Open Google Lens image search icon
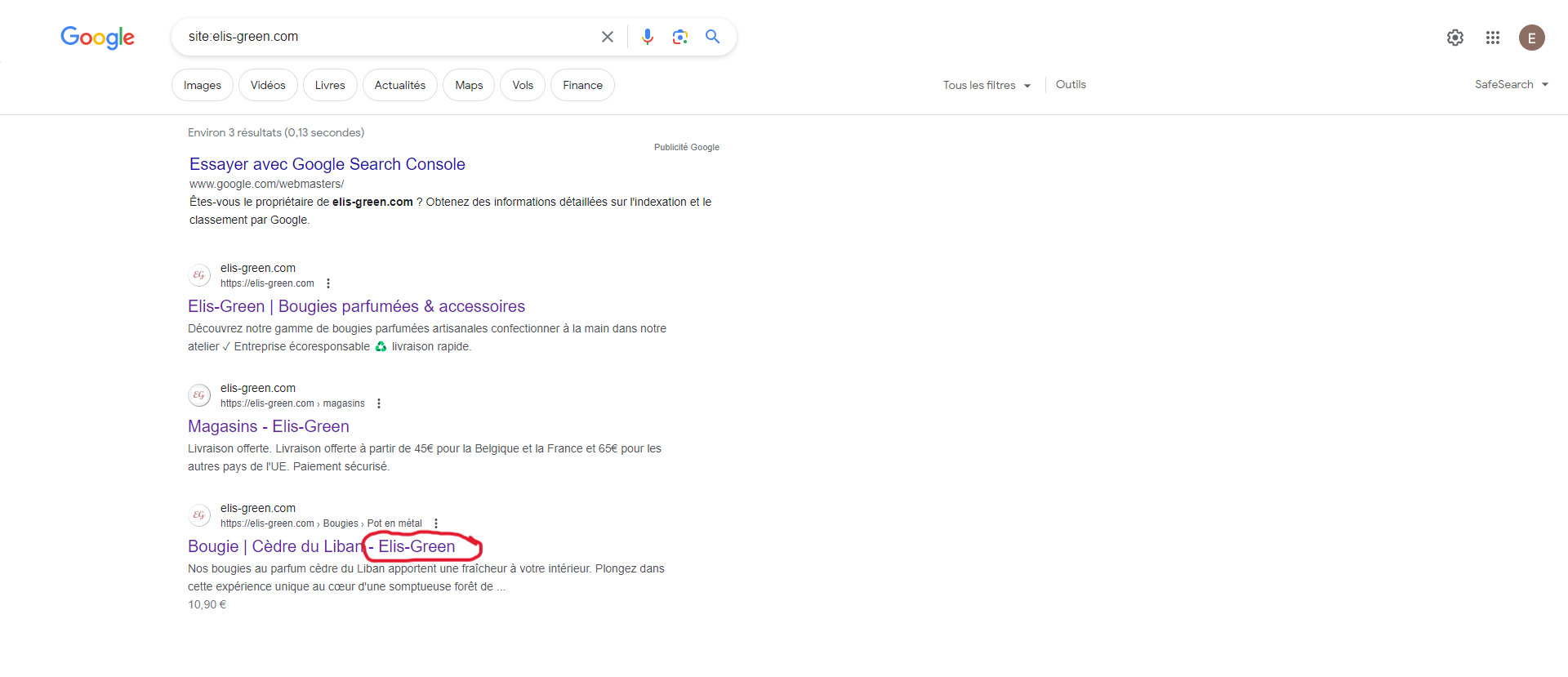The height and width of the screenshot is (677, 1568). click(680, 37)
